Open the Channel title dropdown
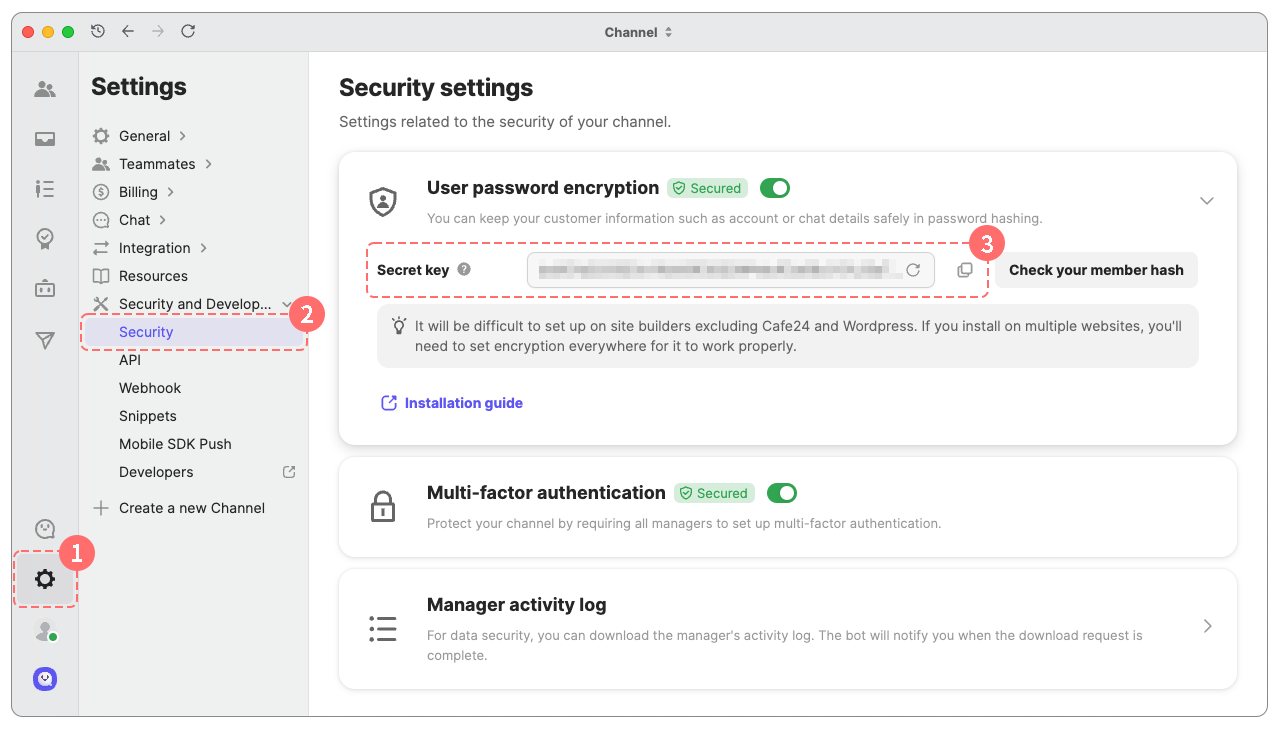Viewport: 1280px width, 729px height. (x=638, y=32)
